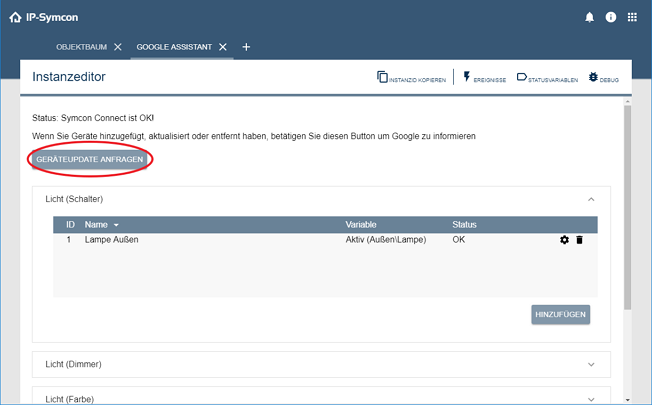The width and height of the screenshot is (652, 405).
Task: Click the IP-Symcon home icon
Action: [x=15, y=17]
